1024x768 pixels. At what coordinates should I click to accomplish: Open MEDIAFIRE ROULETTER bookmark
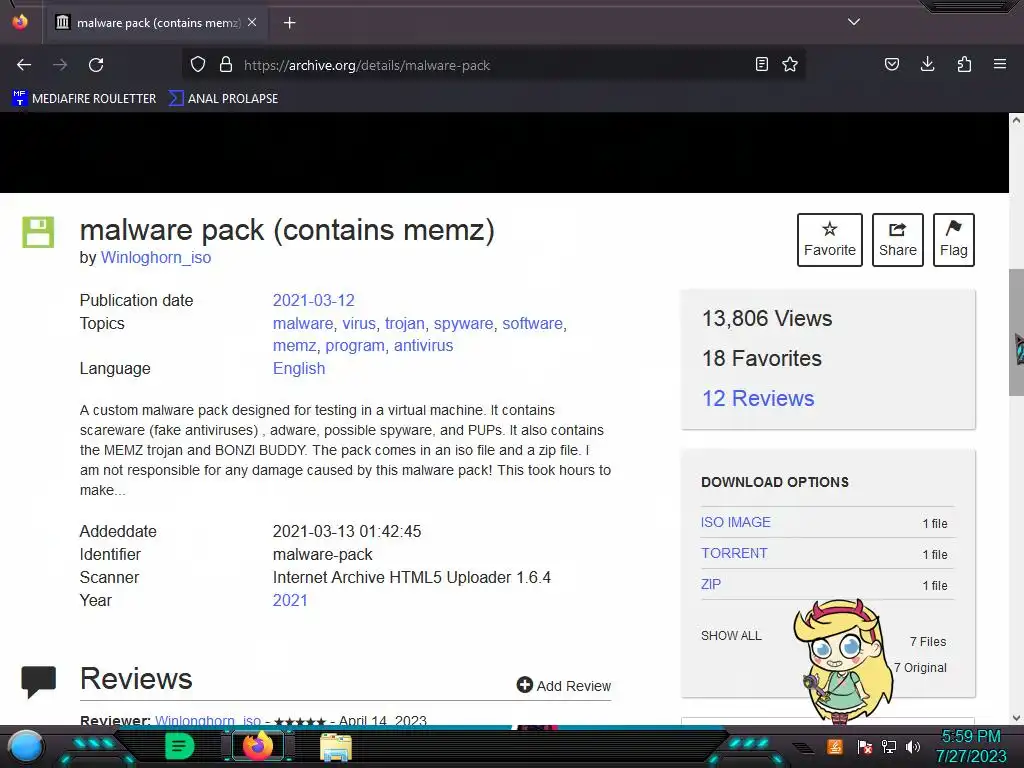[x=84, y=99]
